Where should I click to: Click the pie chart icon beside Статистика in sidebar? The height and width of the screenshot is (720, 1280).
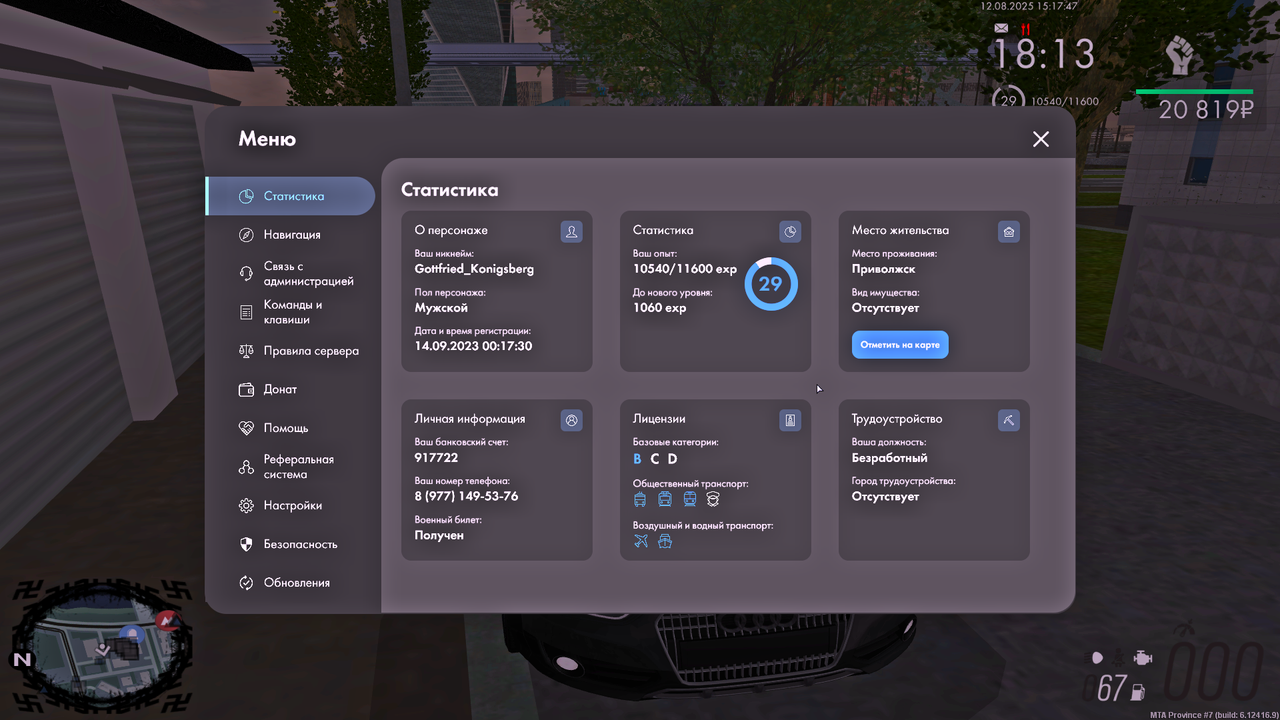[x=246, y=196]
